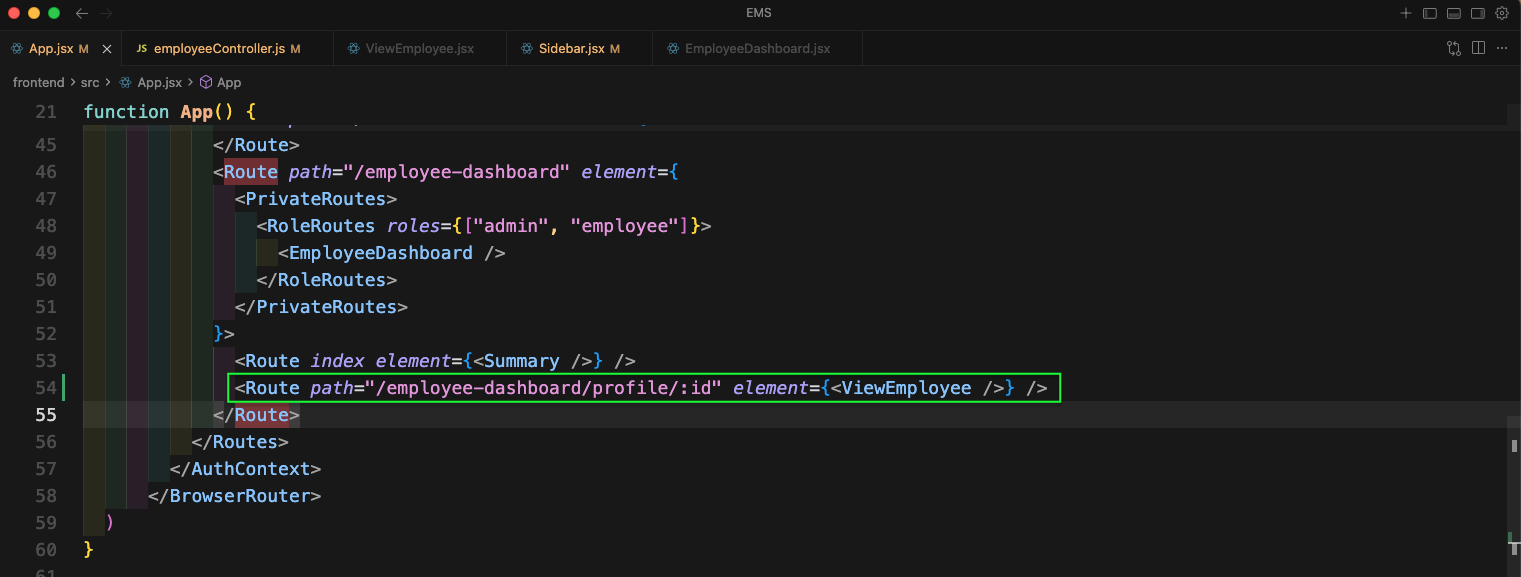The image size is (1521, 577).
Task: Open the ViewEmployee.jsx tab
Action: pyautogui.click(x=420, y=48)
